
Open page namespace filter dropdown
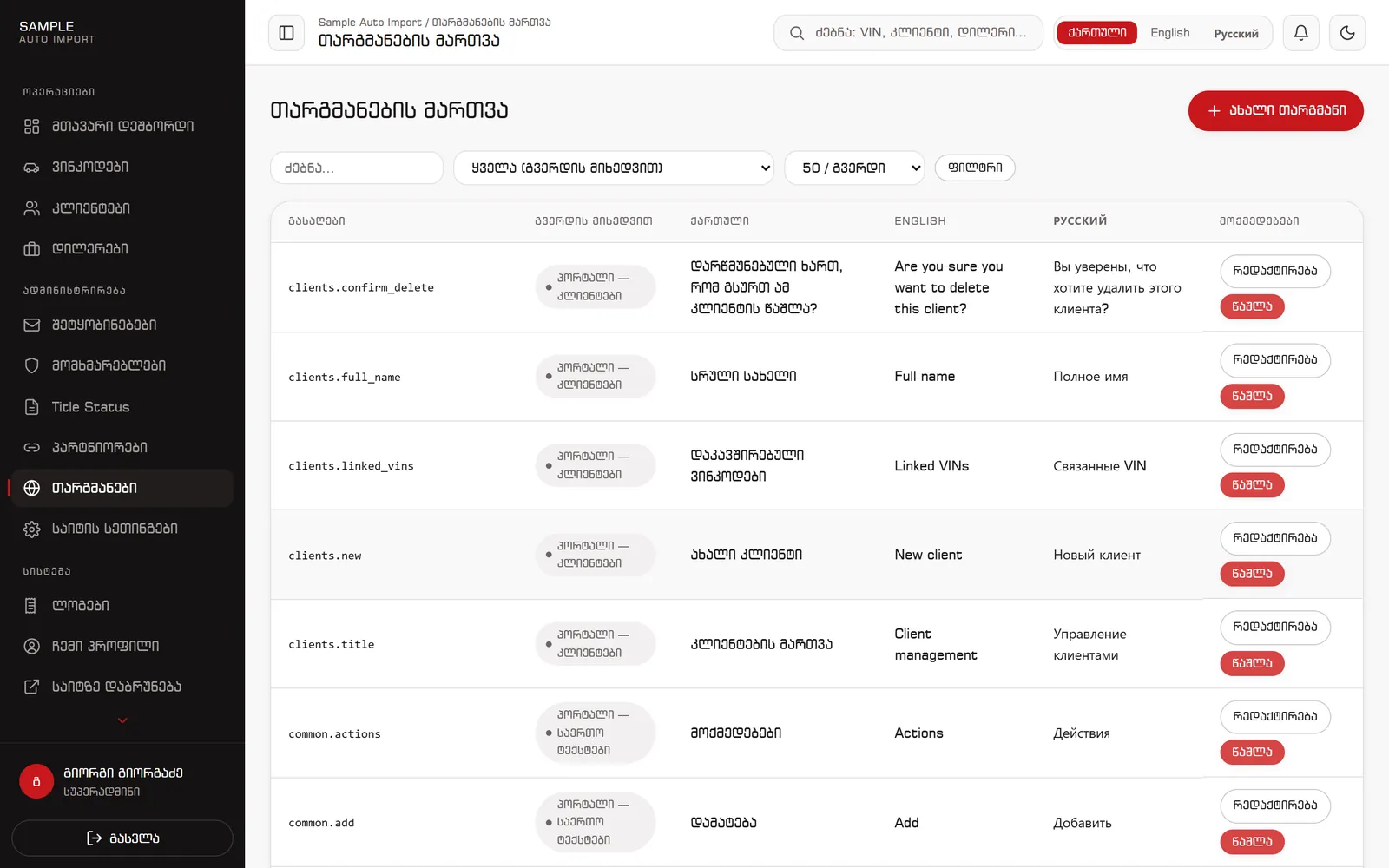pyautogui.click(x=614, y=168)
